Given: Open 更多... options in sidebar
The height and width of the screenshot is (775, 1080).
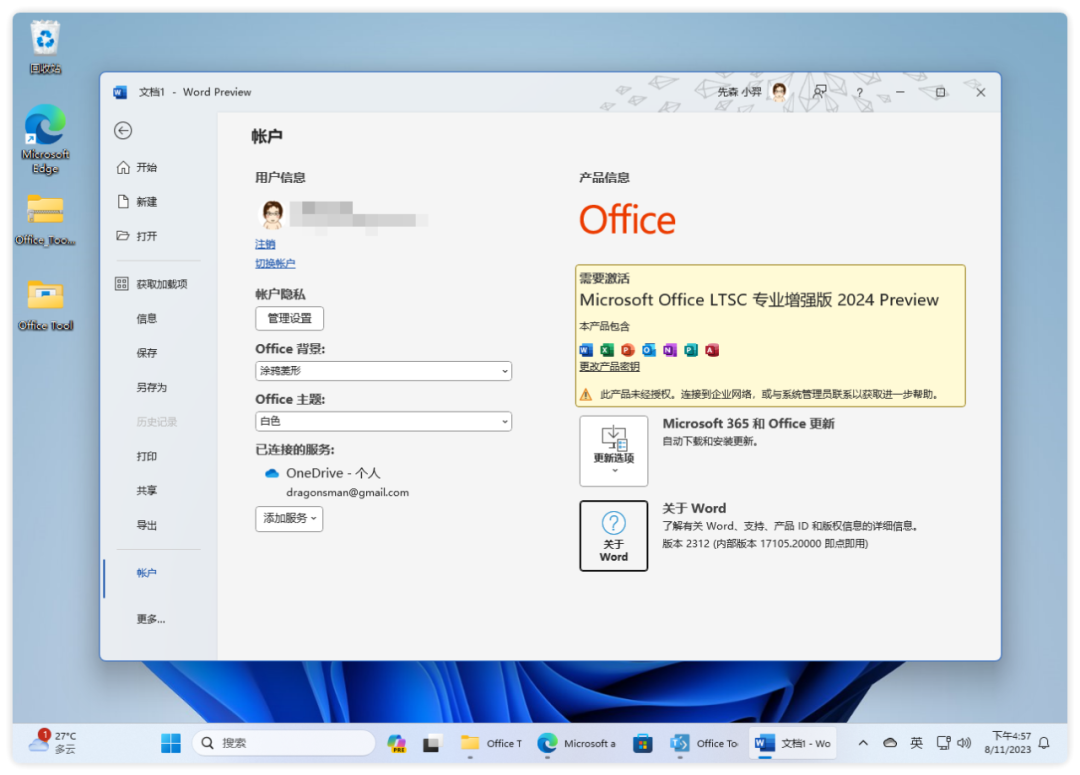Looking at the screenshot, I should coord(151,619).
